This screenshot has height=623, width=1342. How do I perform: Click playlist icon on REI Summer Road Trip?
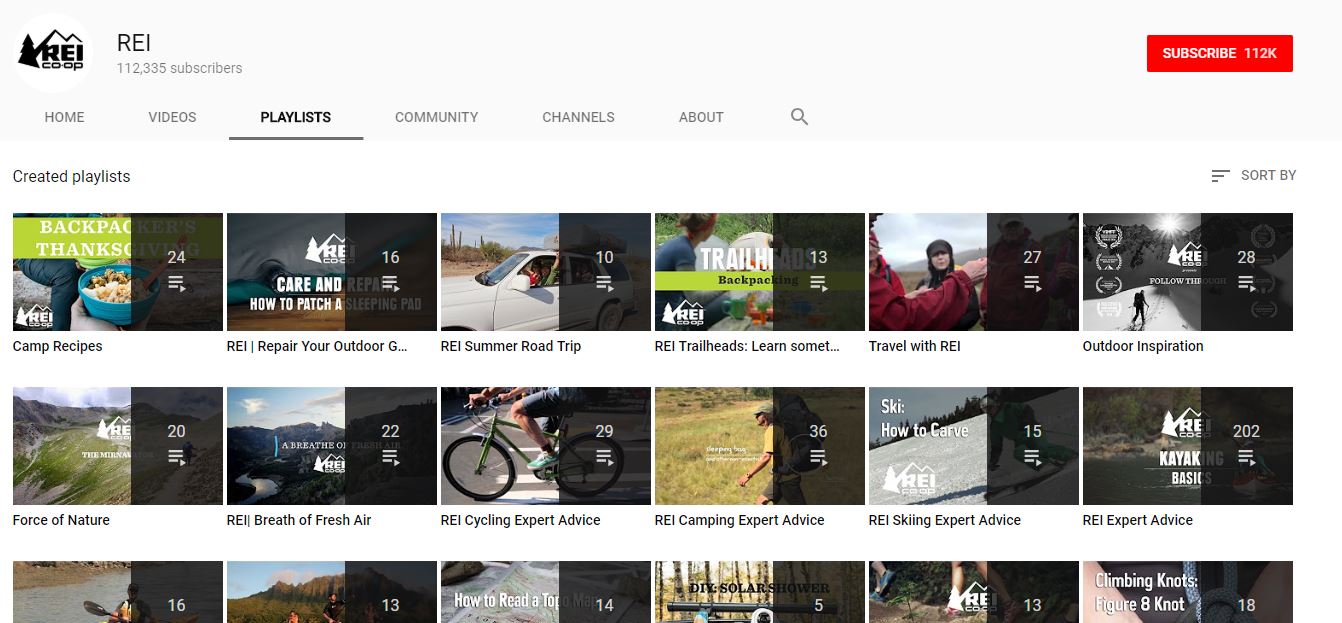(604, 284)
